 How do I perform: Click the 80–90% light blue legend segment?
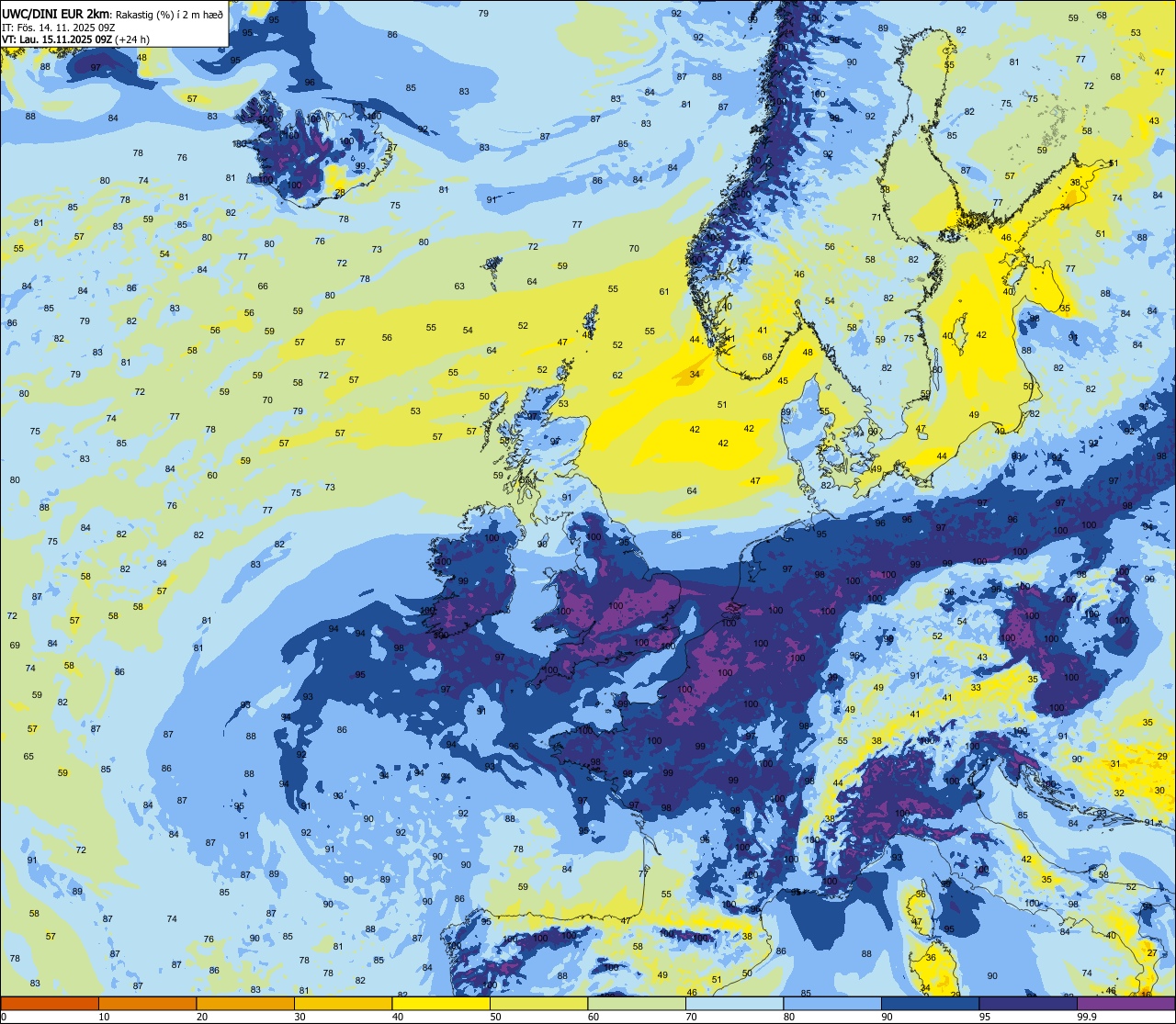(x=832, y=1003)
